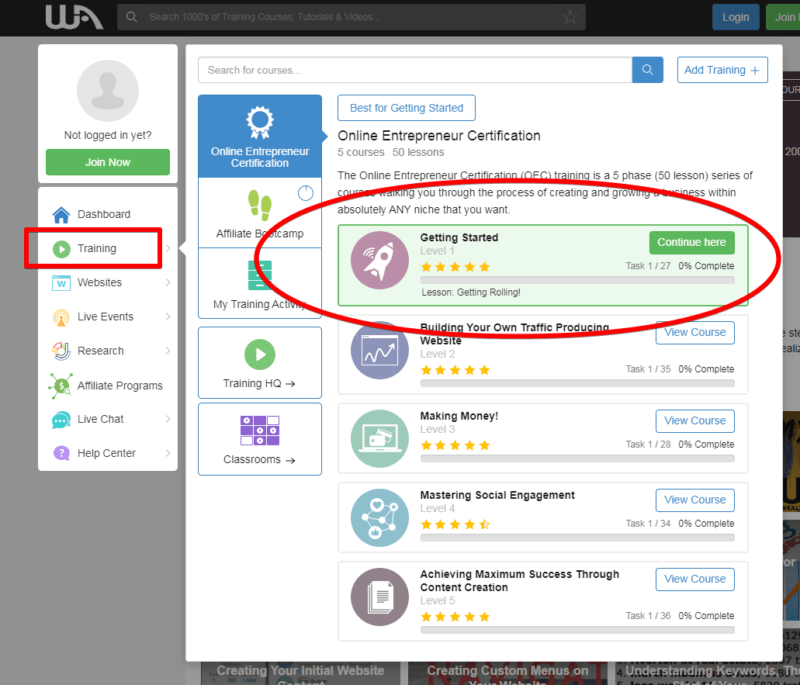This screenshot has height=685, width=800.
Task: Click the Best for Getting Started button
Action: pyautogui.click(x=407, y=108)
